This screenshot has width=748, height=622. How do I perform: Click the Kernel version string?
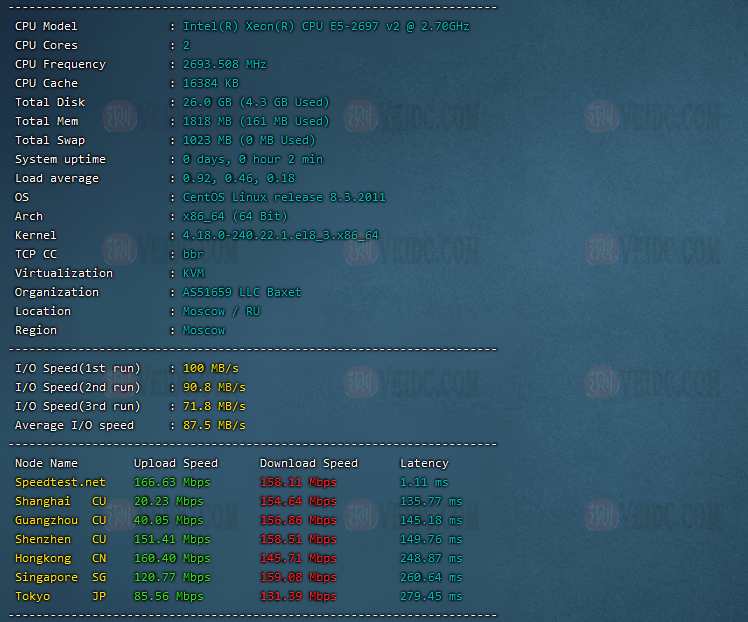pyautogui.click(x=280, y=235)
